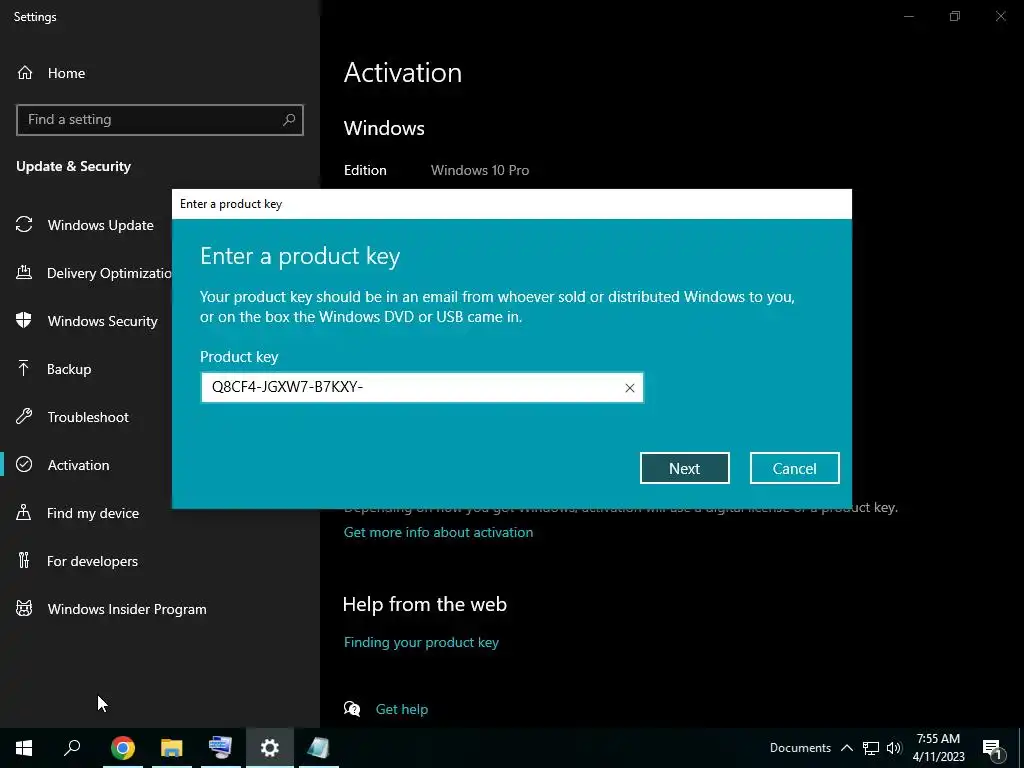
Task: Click the search magnifier in Find a setting
Action: click(289, 120)
